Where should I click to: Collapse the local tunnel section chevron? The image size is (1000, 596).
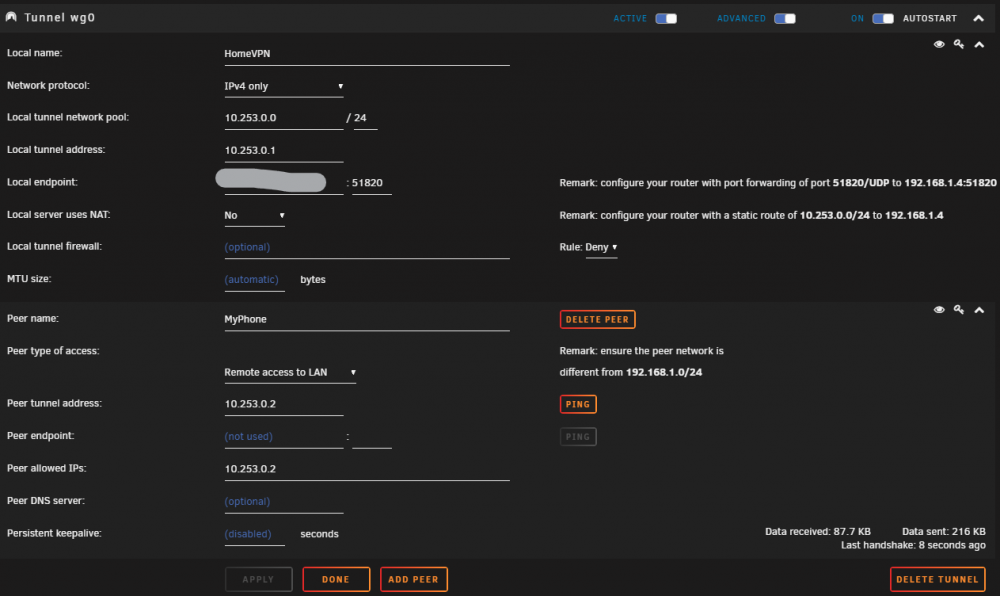(x=979, y=45)
